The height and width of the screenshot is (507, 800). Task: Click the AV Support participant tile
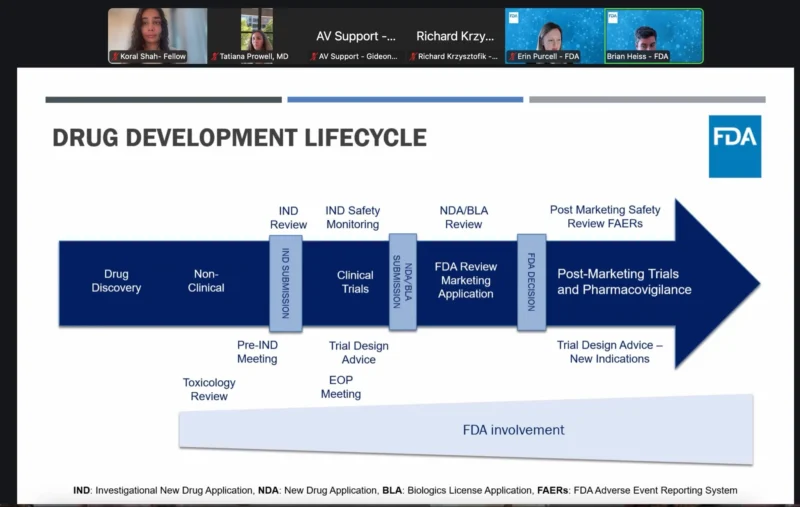(356, 36)
